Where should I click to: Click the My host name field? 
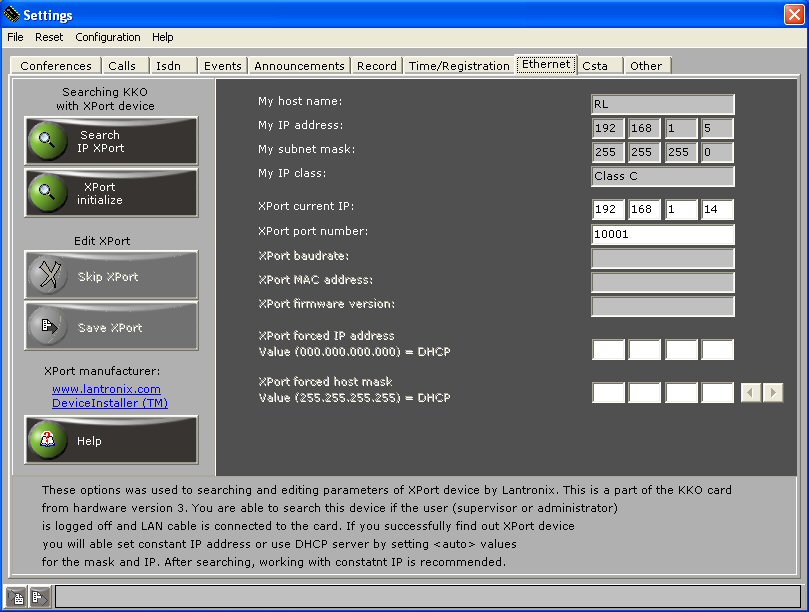point(662,104)
